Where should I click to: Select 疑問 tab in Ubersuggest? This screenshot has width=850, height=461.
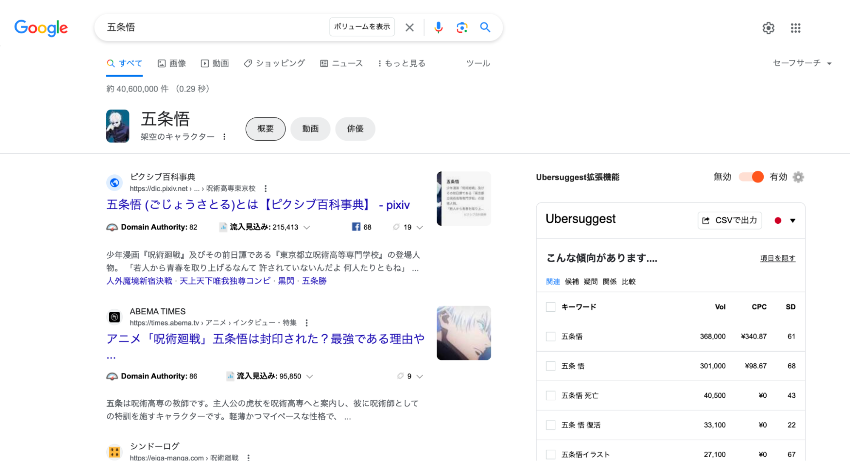(x=591, y=281)
